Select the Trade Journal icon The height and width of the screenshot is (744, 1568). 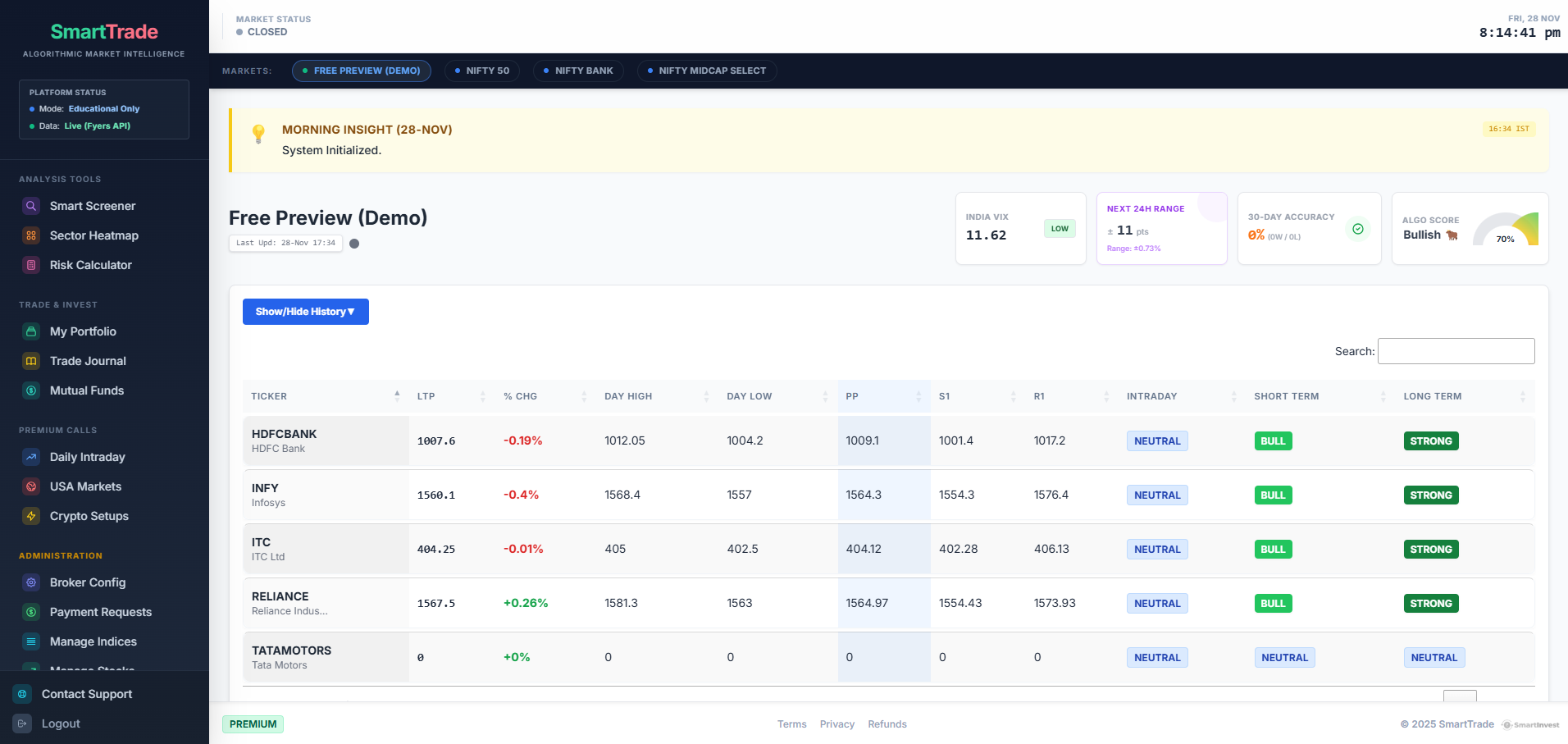click(30, 361)
